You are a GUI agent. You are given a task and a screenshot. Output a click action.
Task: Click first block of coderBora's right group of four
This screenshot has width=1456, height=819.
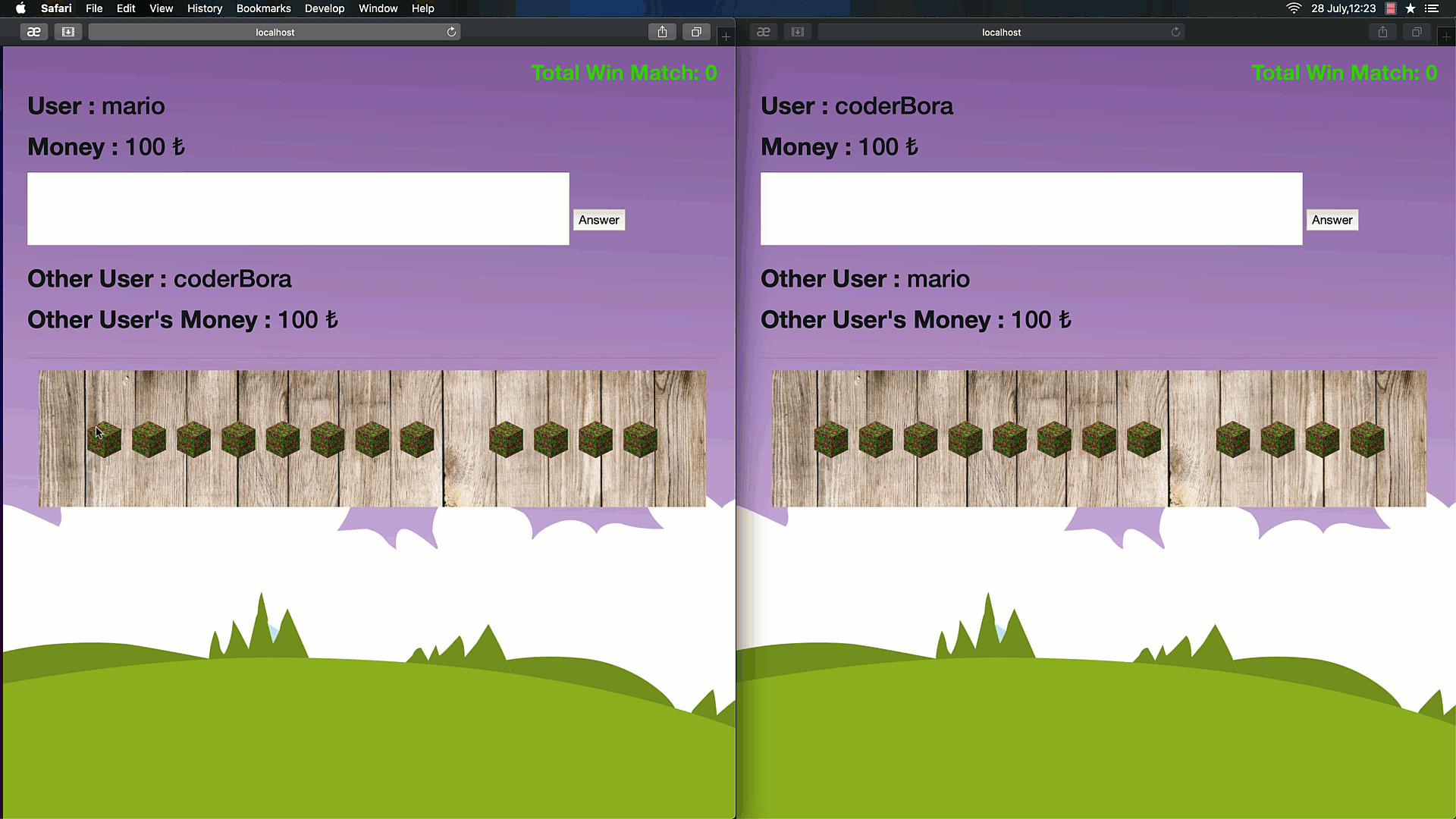tap(1233, 440)
